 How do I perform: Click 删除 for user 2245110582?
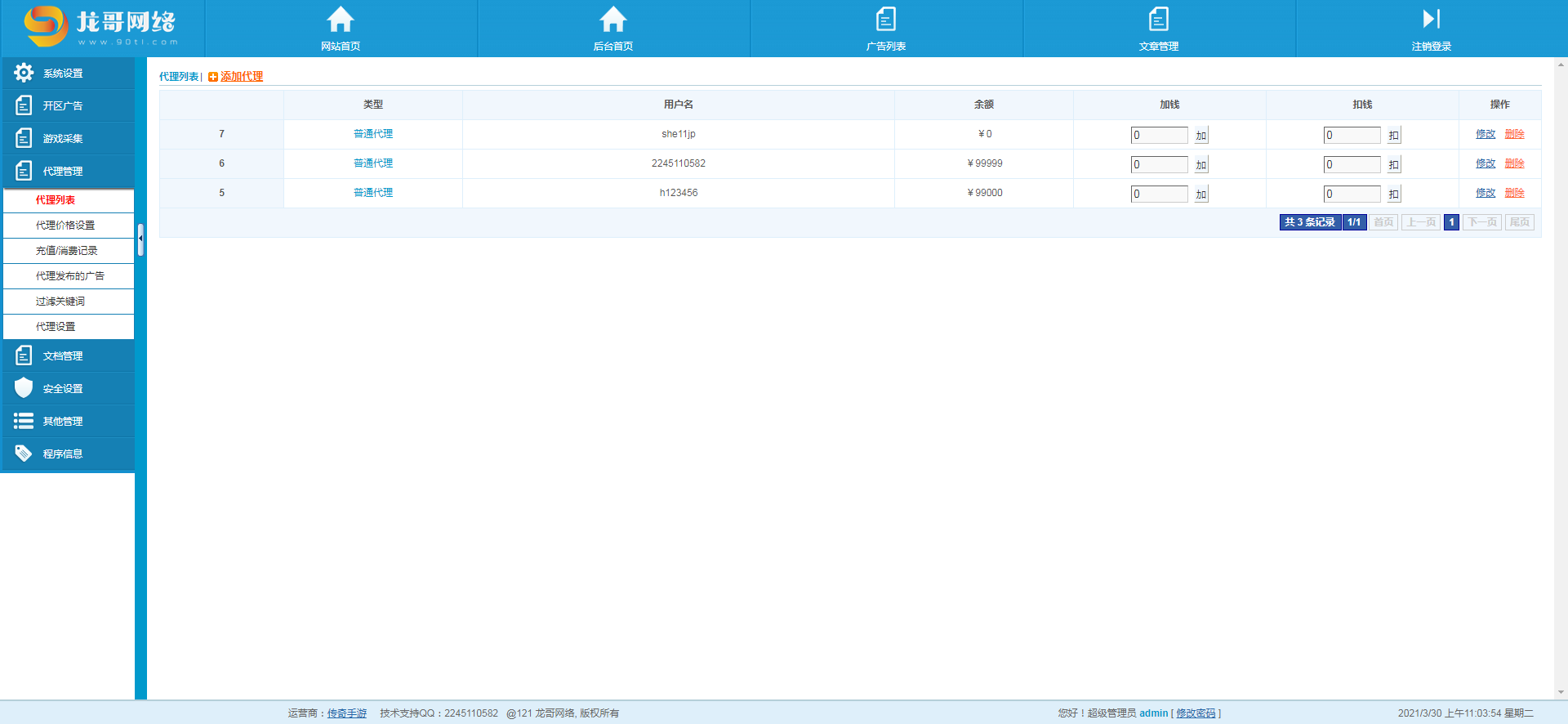[x=1515, y=163]
